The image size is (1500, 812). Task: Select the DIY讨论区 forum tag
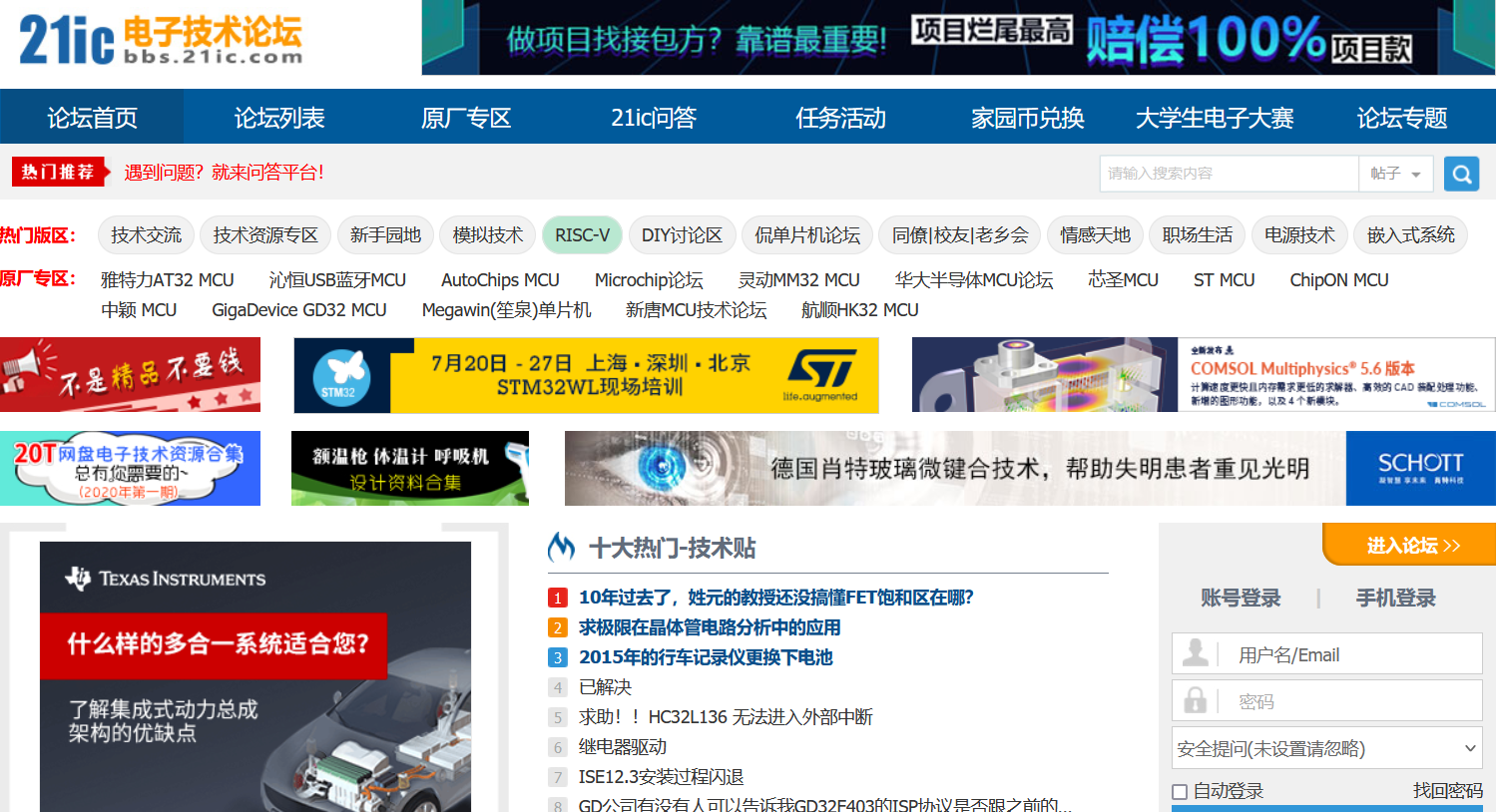[682, 235]
